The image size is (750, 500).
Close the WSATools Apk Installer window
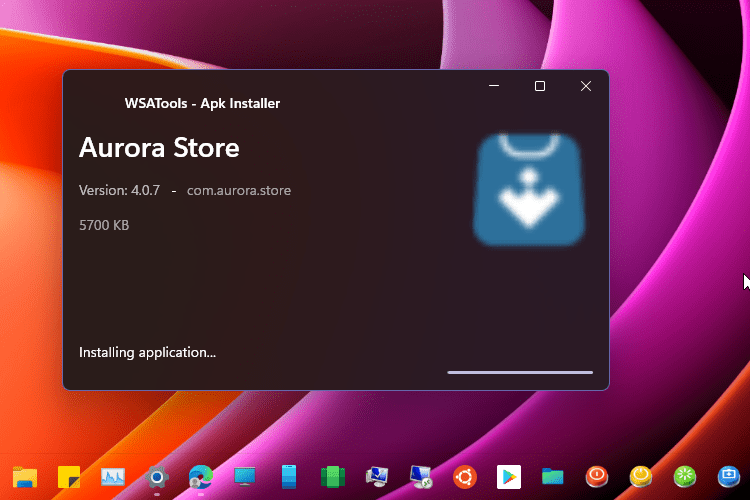(x=586, y=86)
